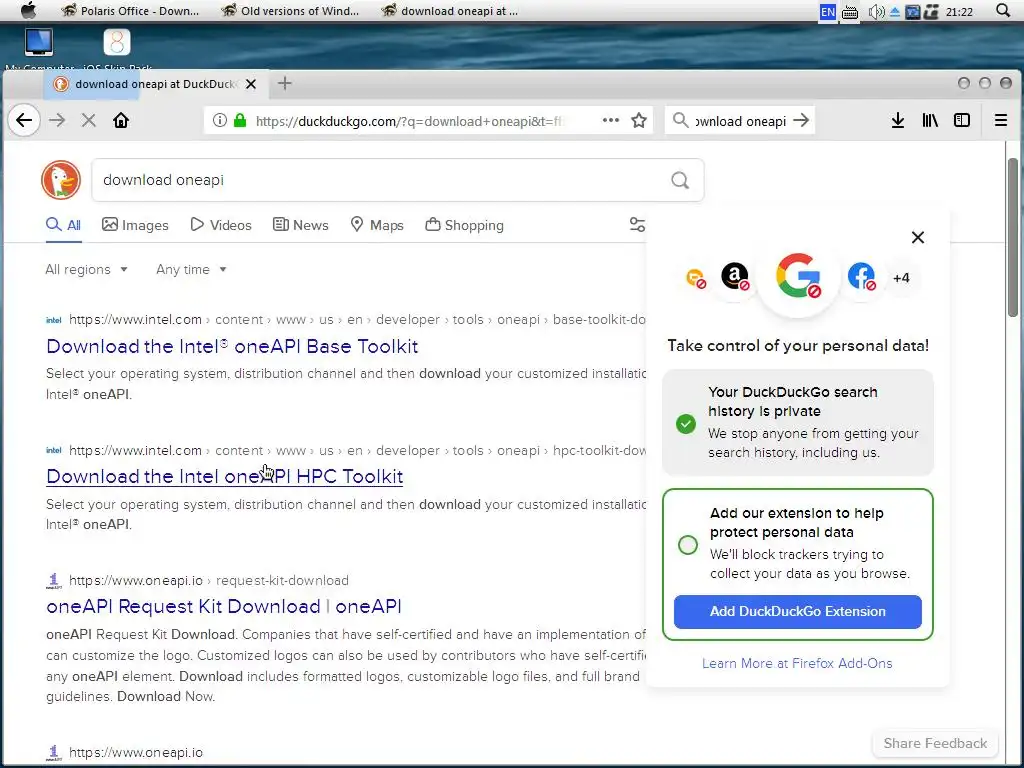Open Download the Intel oneAPI HPC Toolkit
This screenshot has height=768, width=1024.
tap(225, 476)
